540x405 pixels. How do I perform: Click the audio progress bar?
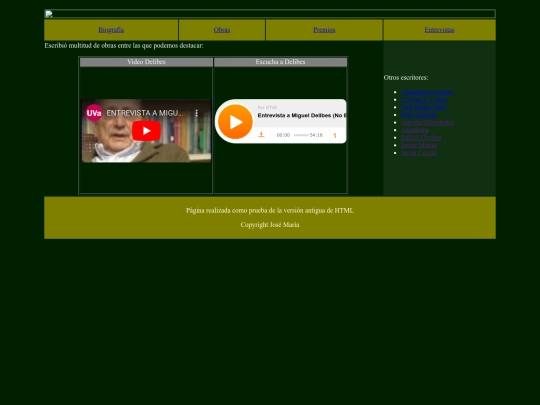click(301, 135)
